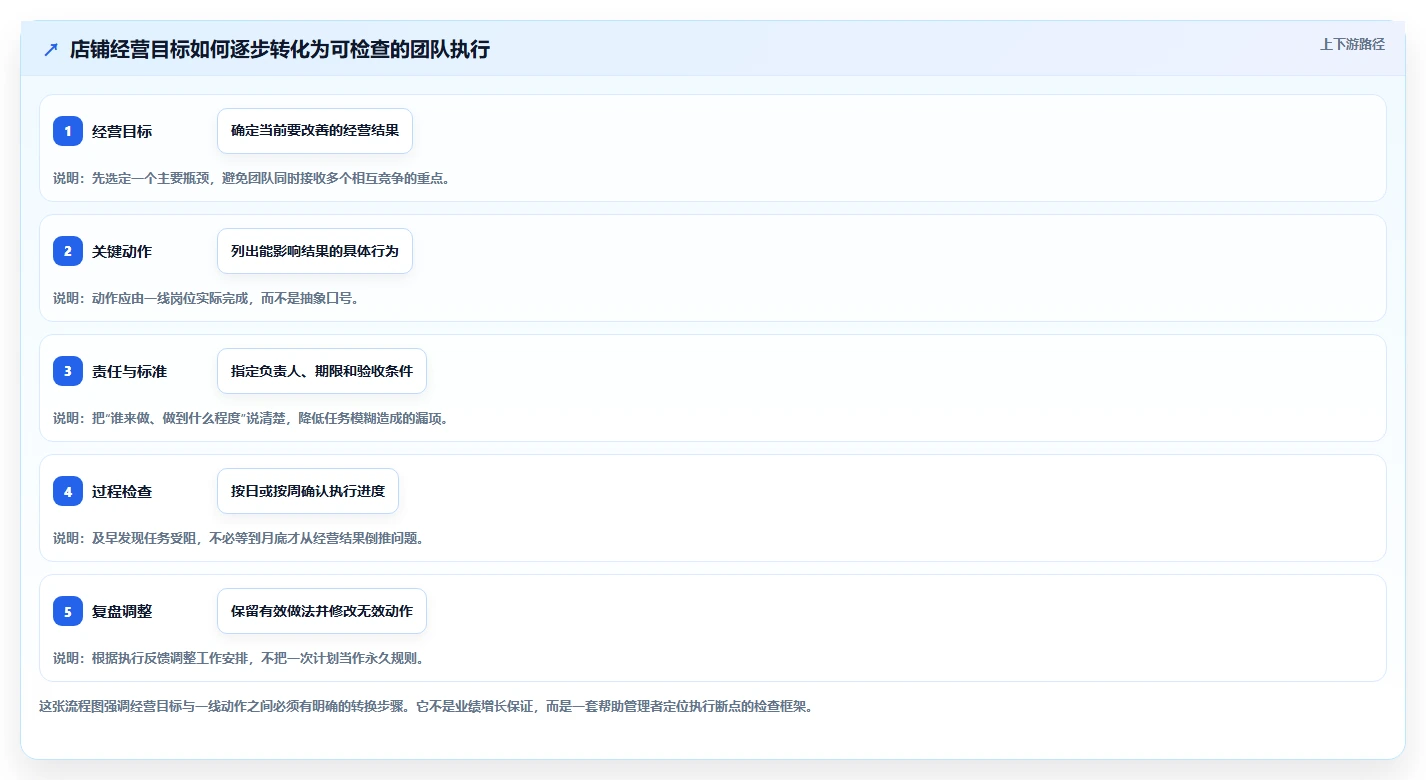Click the 列出能影响结果的具体行为 box
This screenshot has width=1426, height=780.
coord(315,251)
